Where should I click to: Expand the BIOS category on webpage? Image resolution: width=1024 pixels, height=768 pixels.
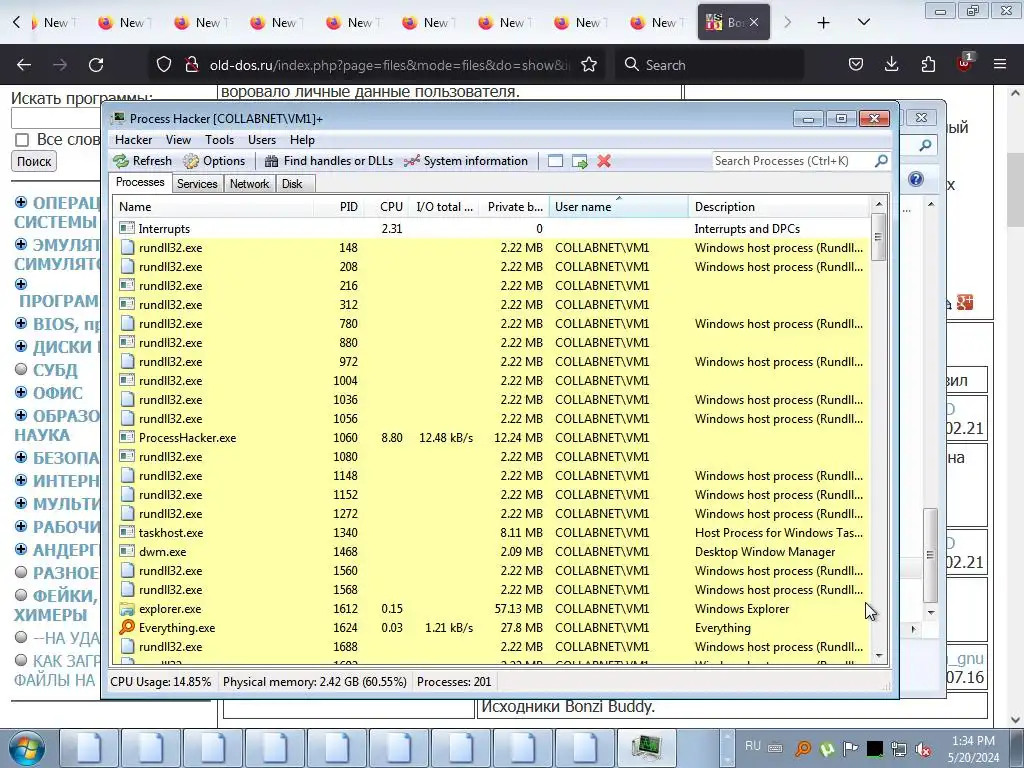pos(21,323)
